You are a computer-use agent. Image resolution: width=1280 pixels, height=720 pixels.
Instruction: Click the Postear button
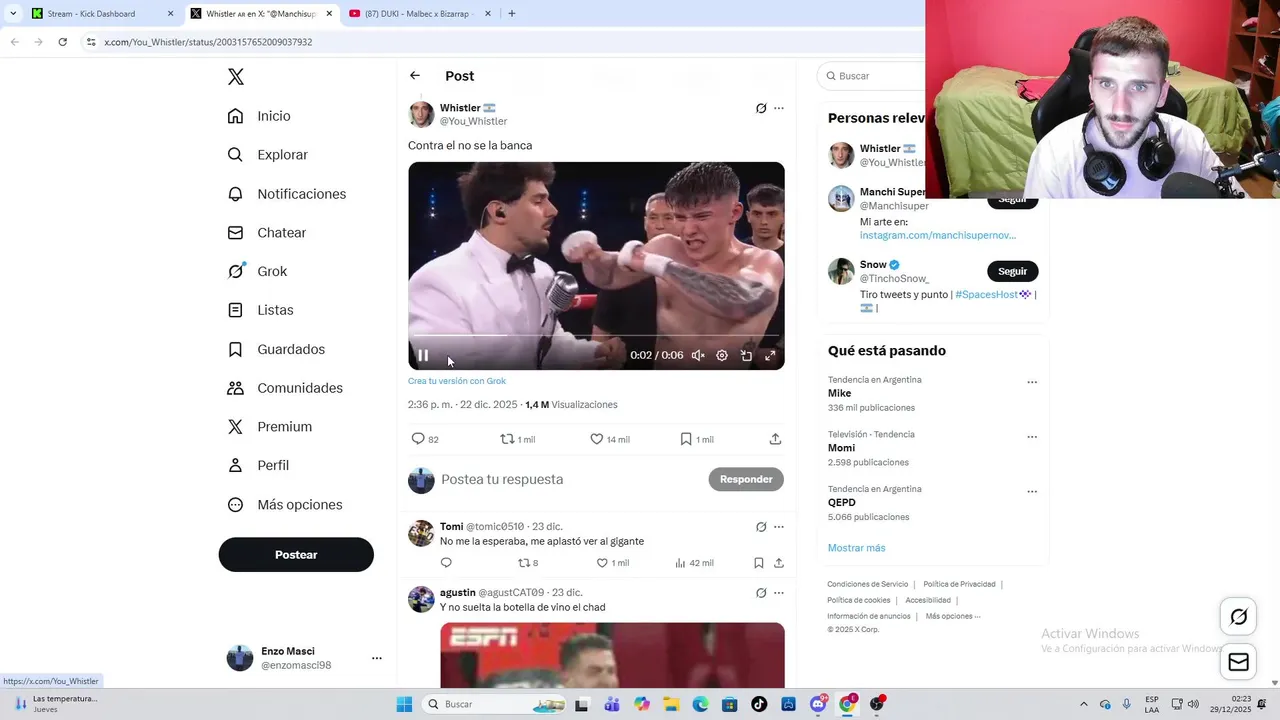click(x=296, y=555)
